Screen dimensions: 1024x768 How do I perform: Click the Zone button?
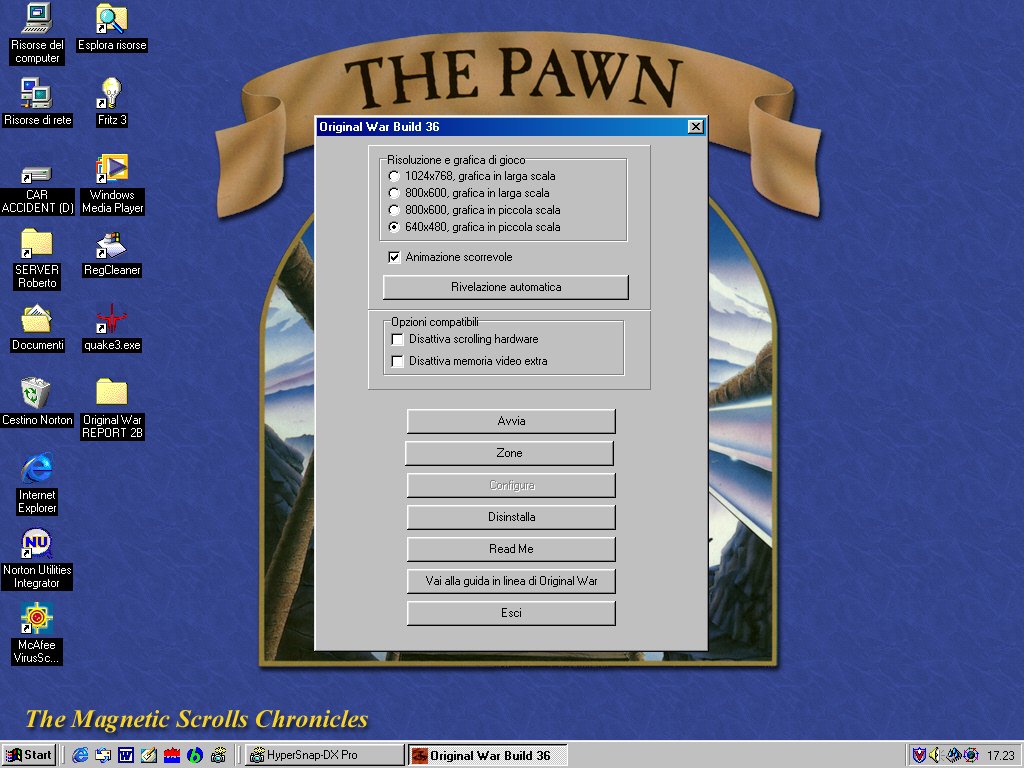(x=509, y=453)
